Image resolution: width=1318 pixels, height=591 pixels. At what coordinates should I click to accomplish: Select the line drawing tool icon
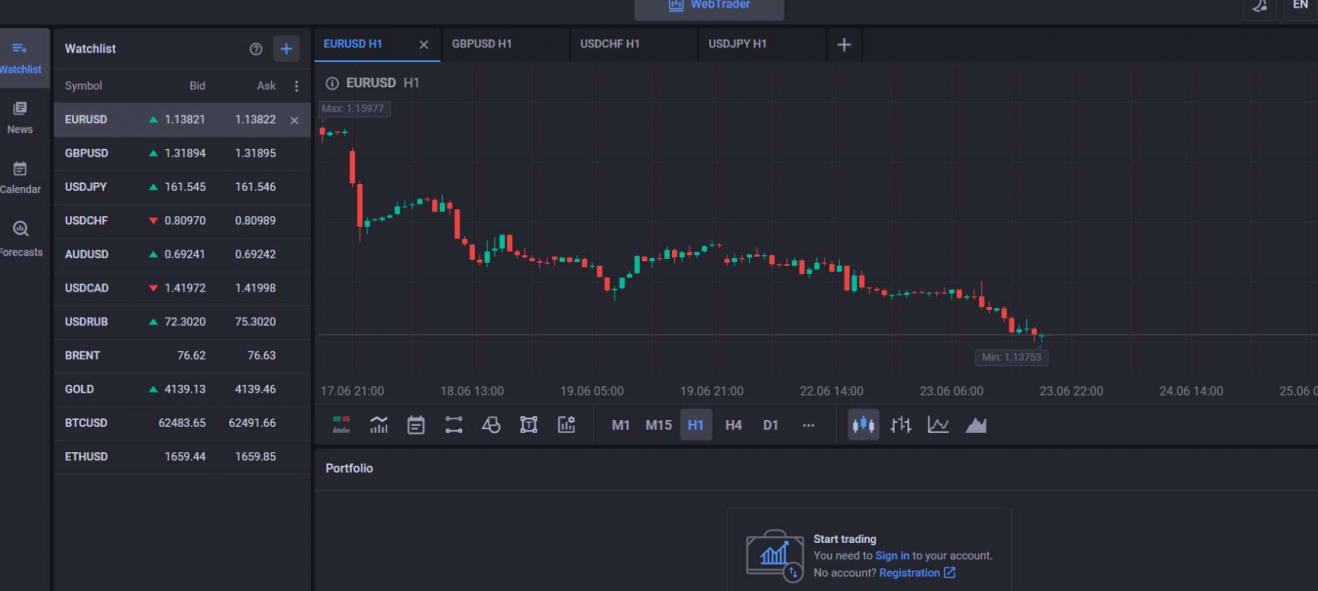coord(454,425)
